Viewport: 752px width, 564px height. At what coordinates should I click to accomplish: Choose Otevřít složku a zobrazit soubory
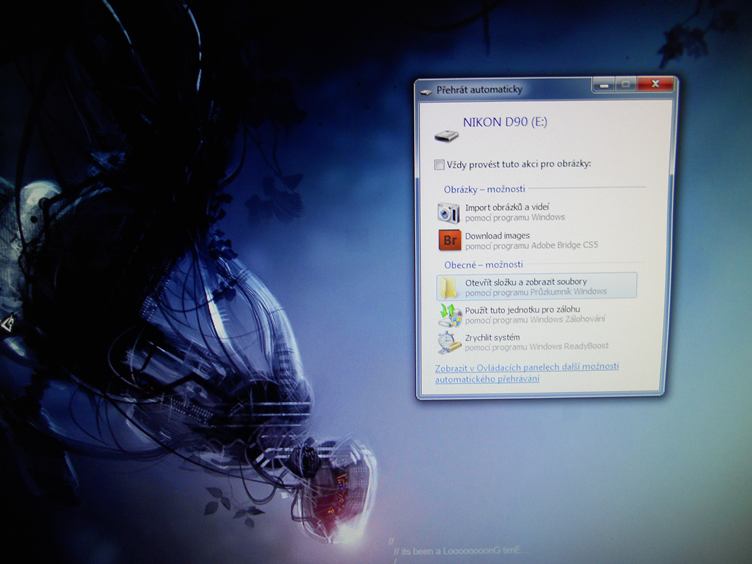pos(536,286)
